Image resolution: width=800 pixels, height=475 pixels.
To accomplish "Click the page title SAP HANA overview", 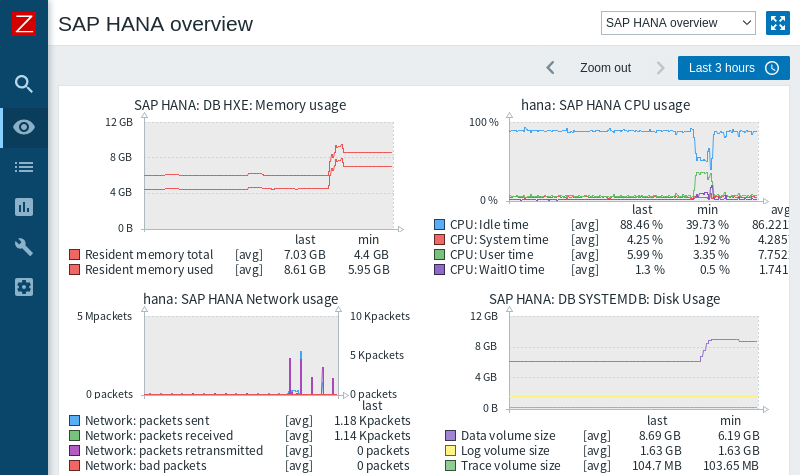I will click(156, 24).
